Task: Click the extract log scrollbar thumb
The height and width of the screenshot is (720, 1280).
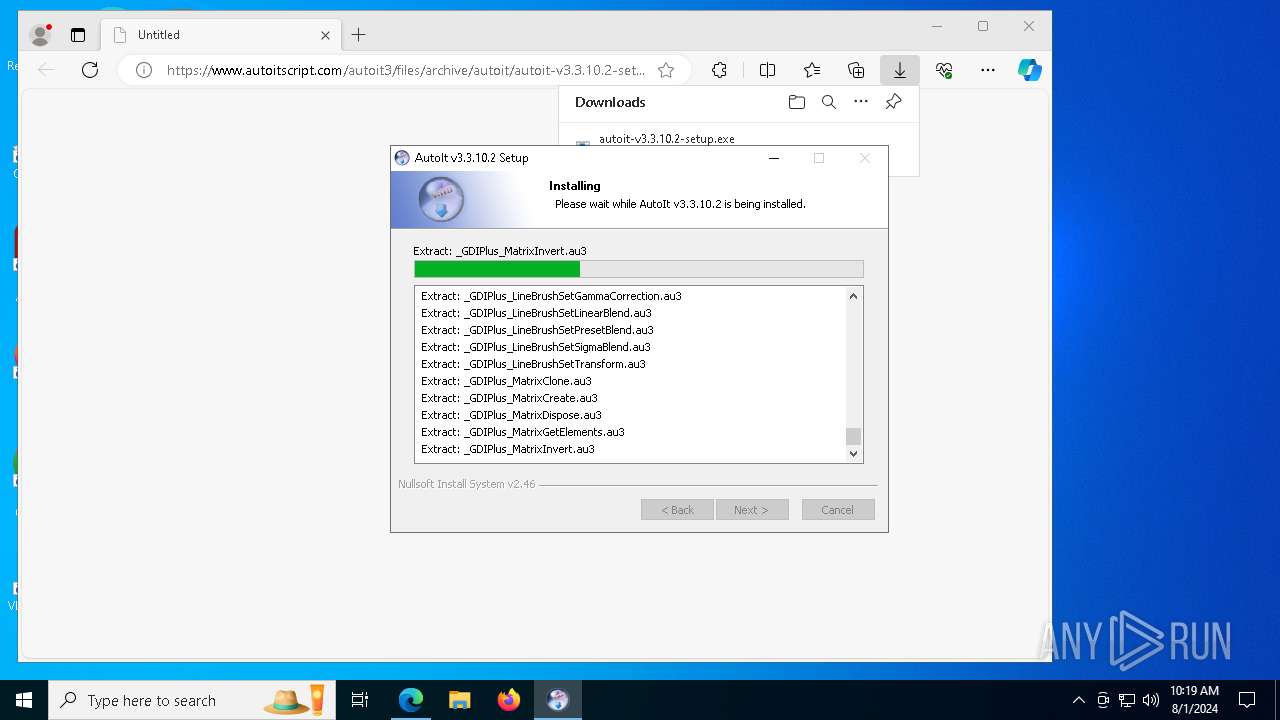Action: 853,436
